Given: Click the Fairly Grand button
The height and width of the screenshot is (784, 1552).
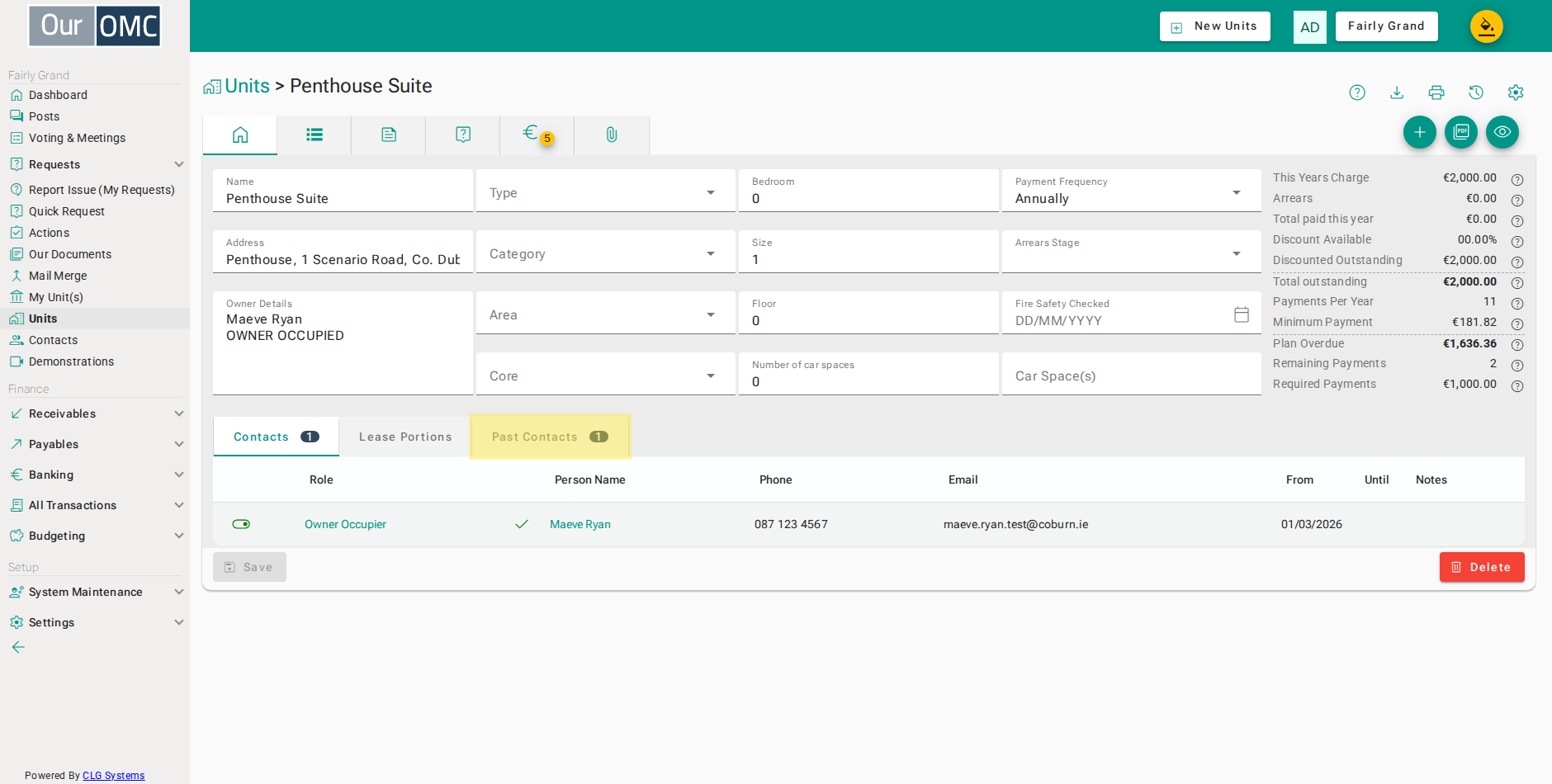Looking at the screenshot, I should click(x=1387, y=26).
